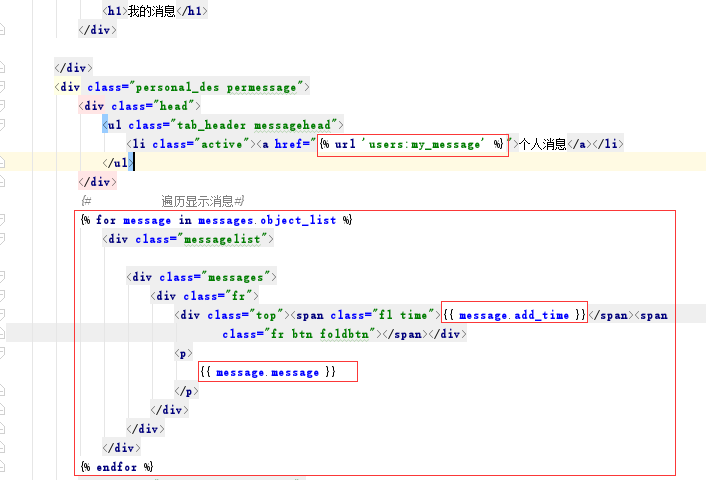Screen dimensions: 706x480
Task: Click the closing /li tag
Action: [608, 144]
